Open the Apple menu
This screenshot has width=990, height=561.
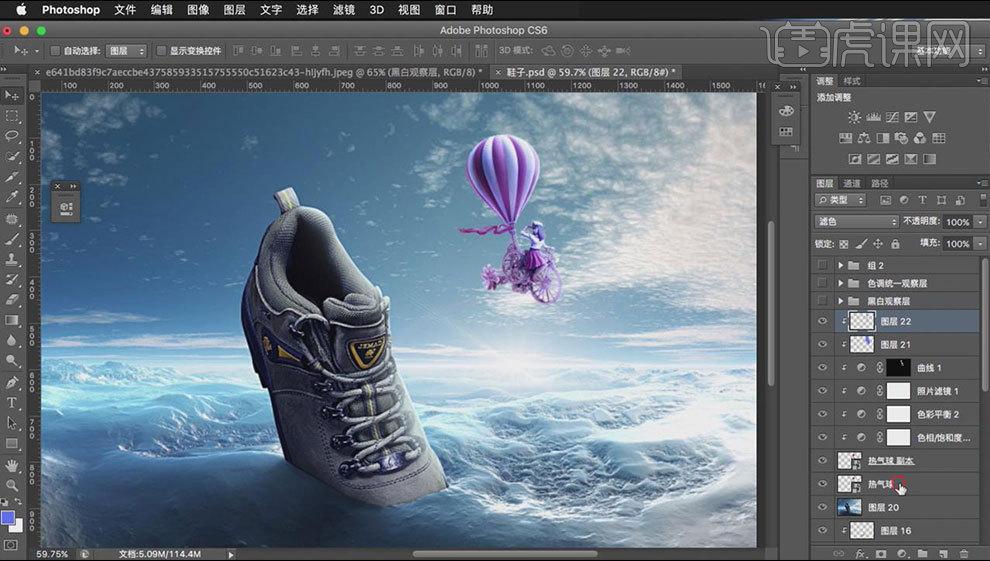[21, 9]
